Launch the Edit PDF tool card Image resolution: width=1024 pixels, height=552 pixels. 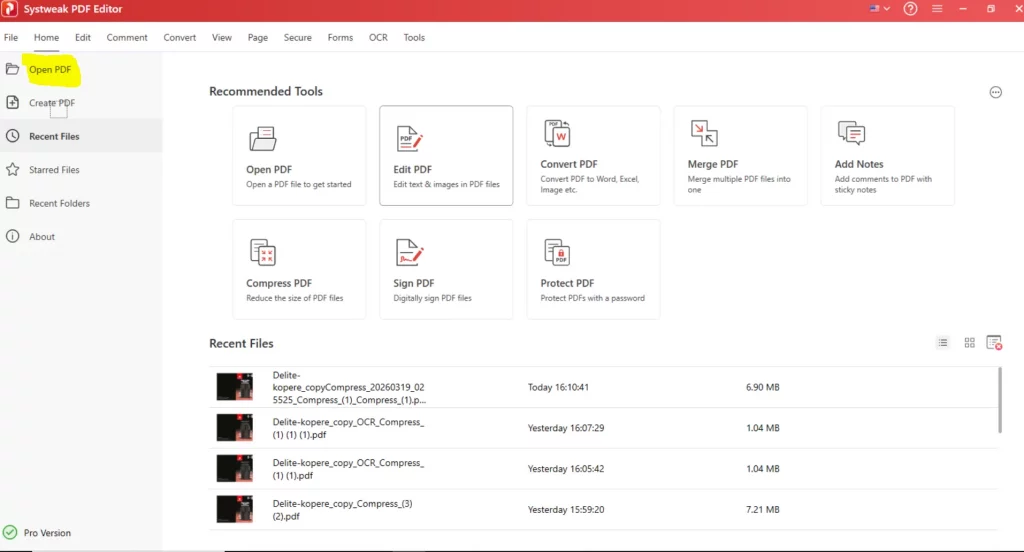tap(446, 155)
